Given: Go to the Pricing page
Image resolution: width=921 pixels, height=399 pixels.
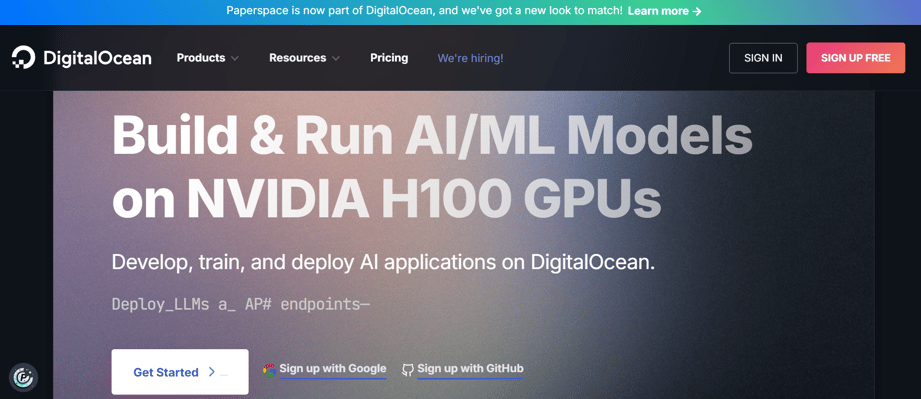Looking at the screenshot, I should click(x=389, y=58).
